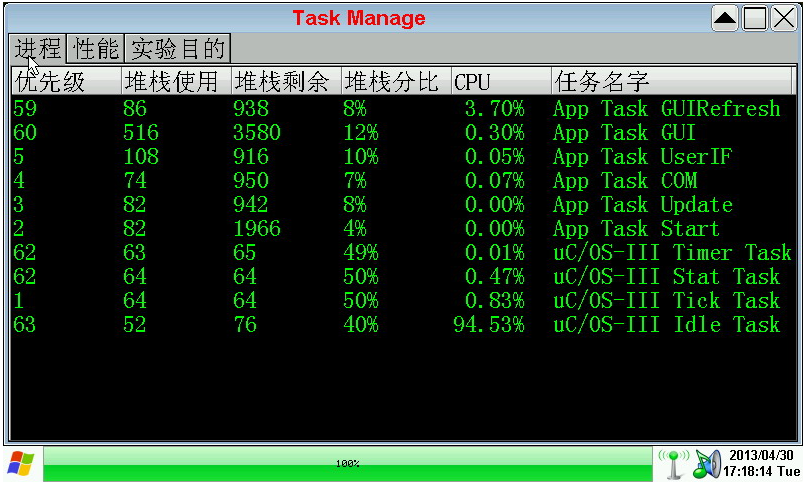Image resolution: width=809 pixels, height=485 pixels.
Task: Click the 堆栈分比 column header
Action: [x=396, y=81]
